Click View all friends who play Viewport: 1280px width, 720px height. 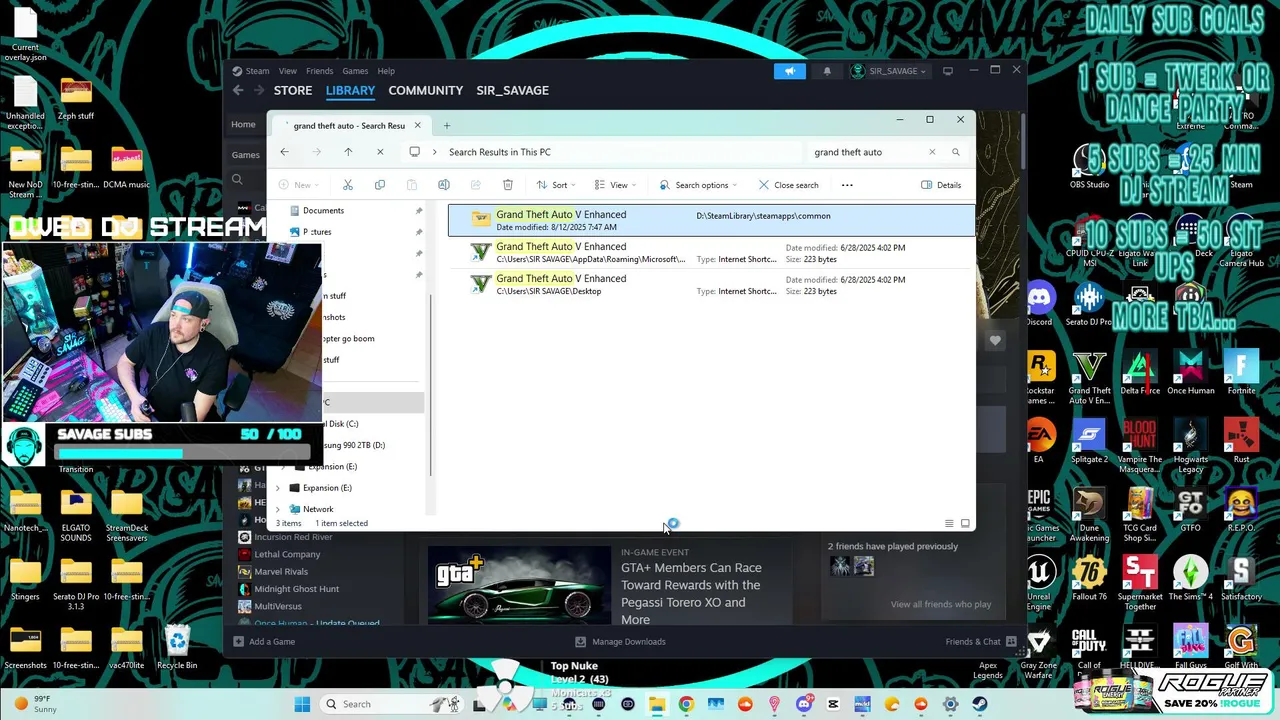click(x=941, y=604)
